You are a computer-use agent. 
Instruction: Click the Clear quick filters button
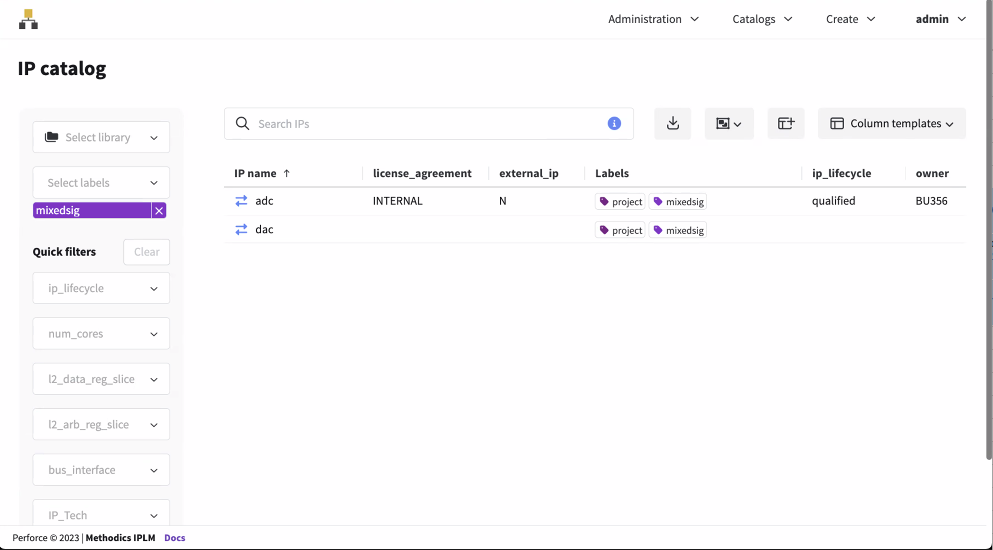click(x=146, y=252)
